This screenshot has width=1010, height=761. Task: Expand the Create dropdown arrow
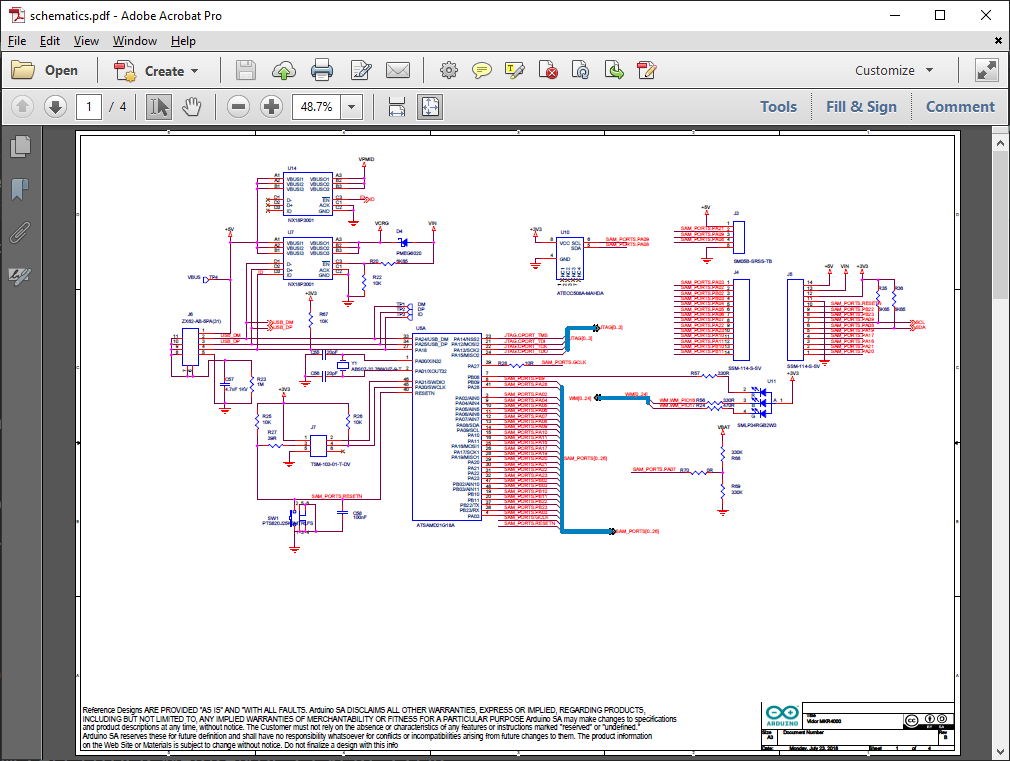(x=195, y=72)
